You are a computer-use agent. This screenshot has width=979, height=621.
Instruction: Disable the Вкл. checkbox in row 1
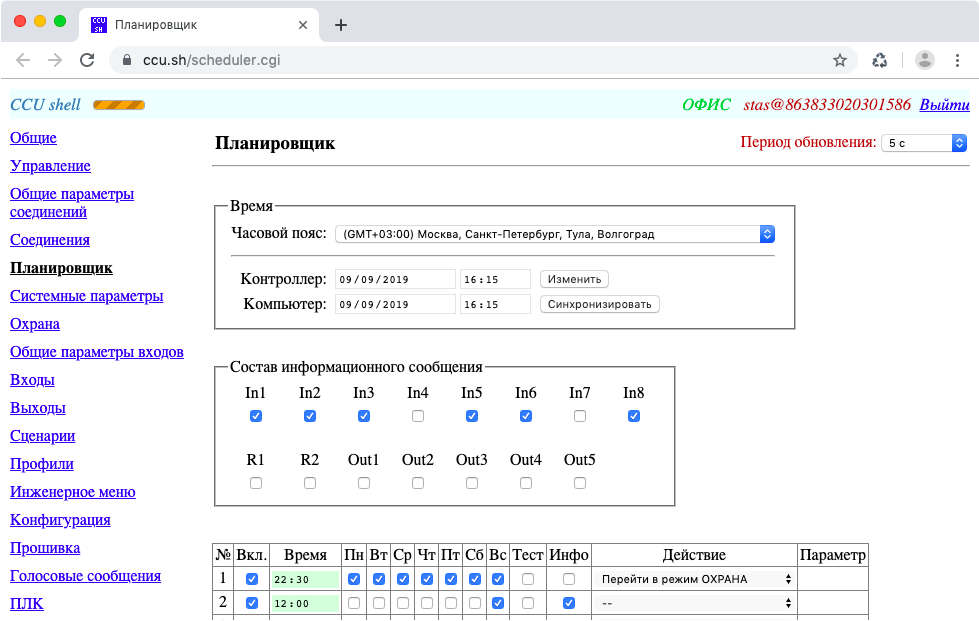[x=252, y=579]
